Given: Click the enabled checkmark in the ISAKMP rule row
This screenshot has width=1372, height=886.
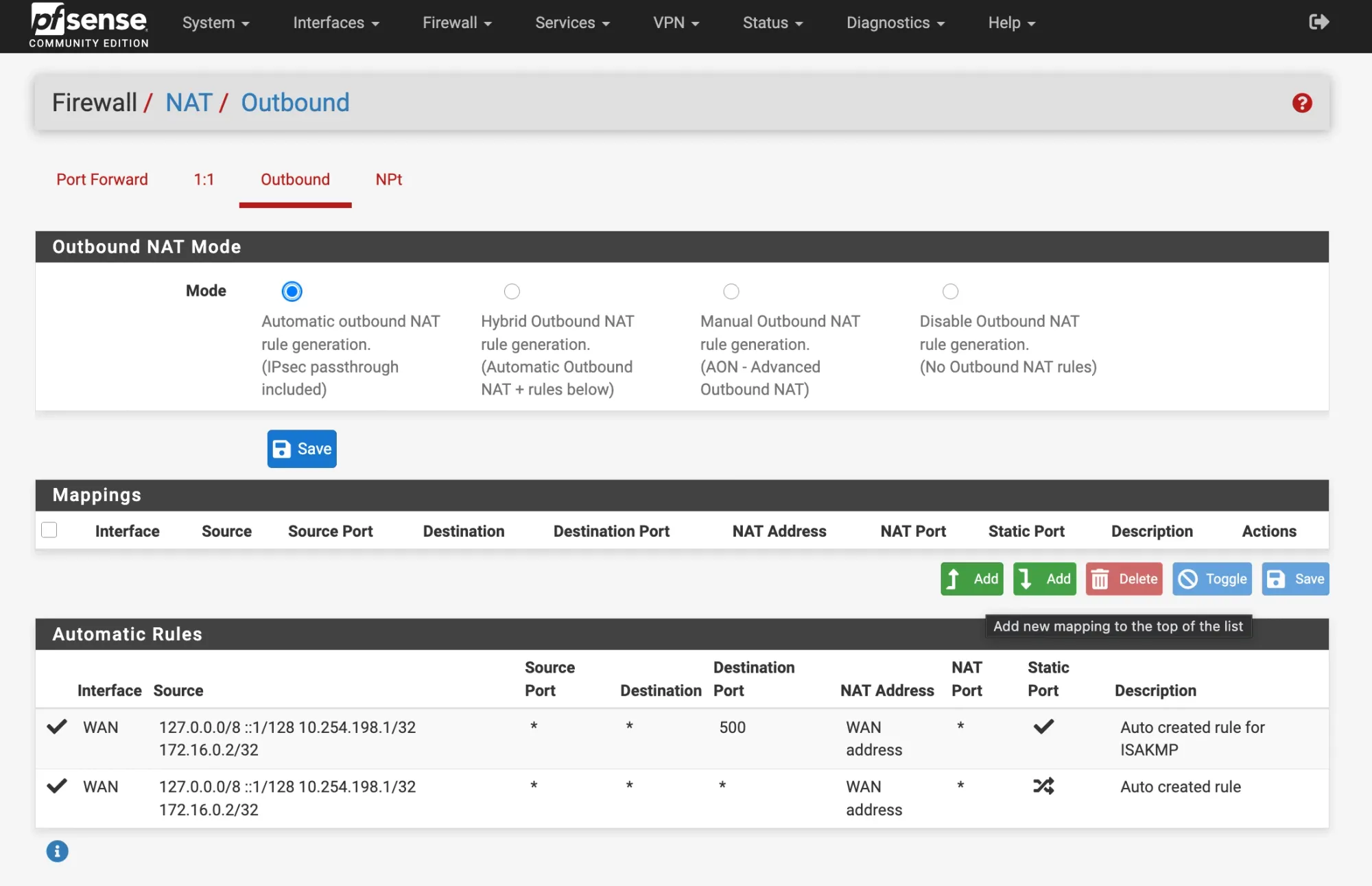Looking at the screenshot, I should click(x=57, y=726).
